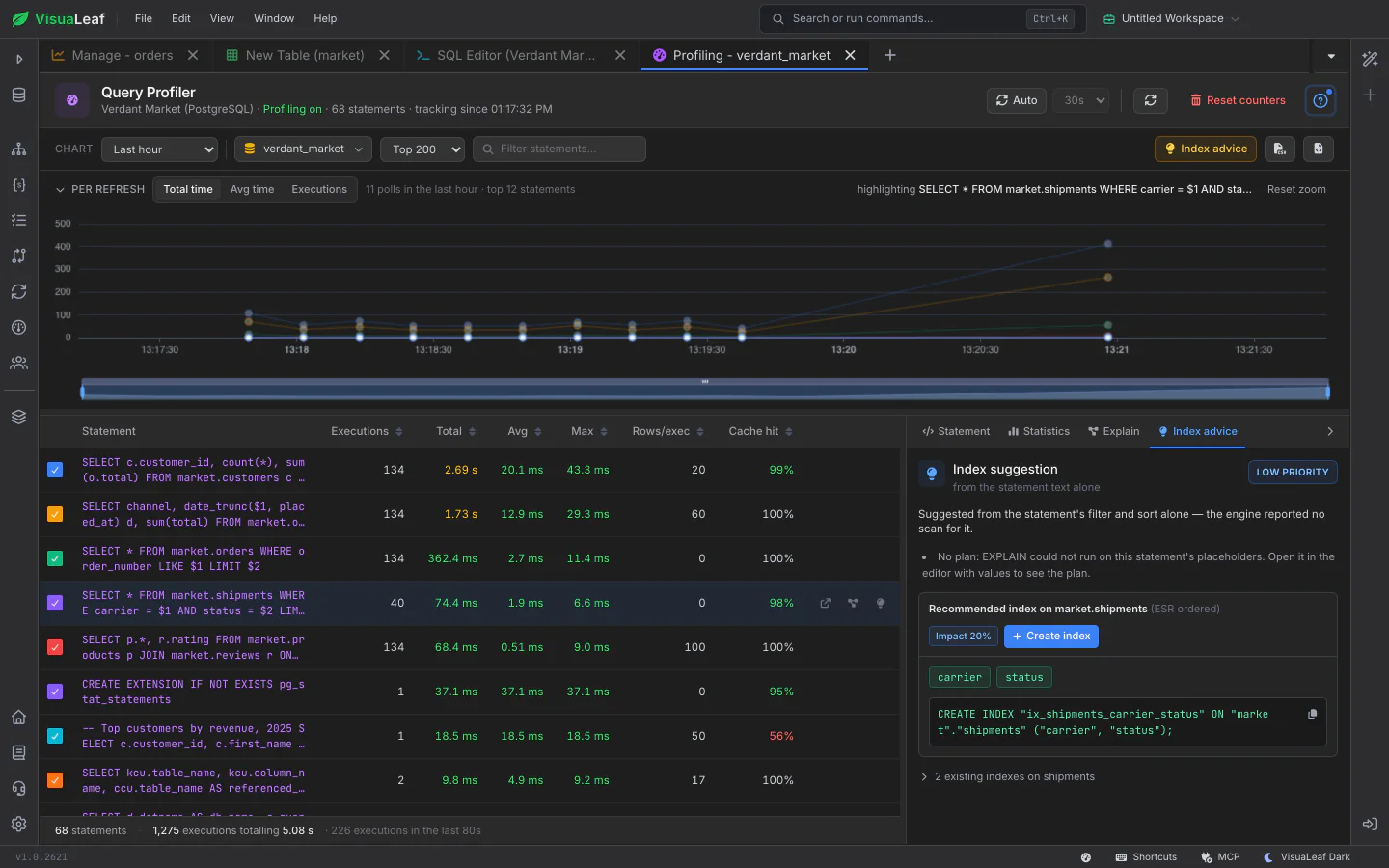This screenshot has height=868, width=1389.
Task: Open the settings gear in the sidebar
Action: pos(18,825)
